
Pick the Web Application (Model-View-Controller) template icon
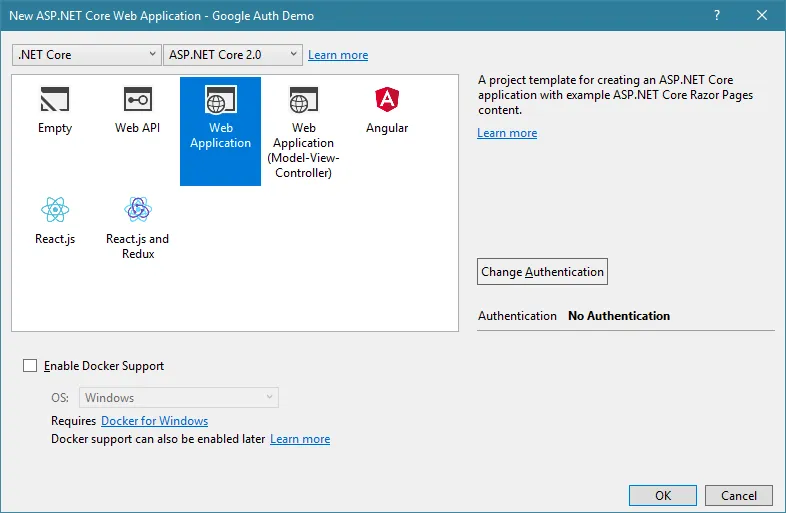(303, 99)
